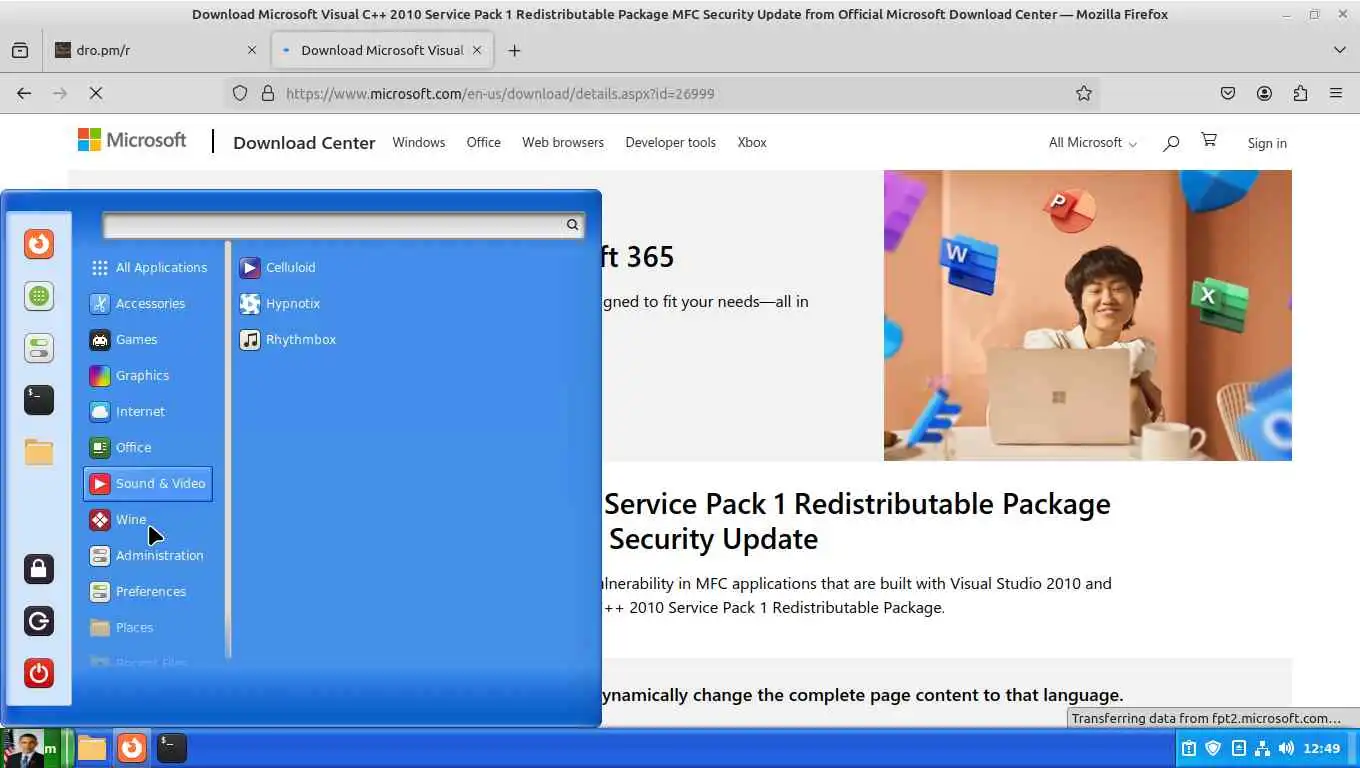
Task: Select Office category
Action: pyautogui.click(x=148, y=447)
